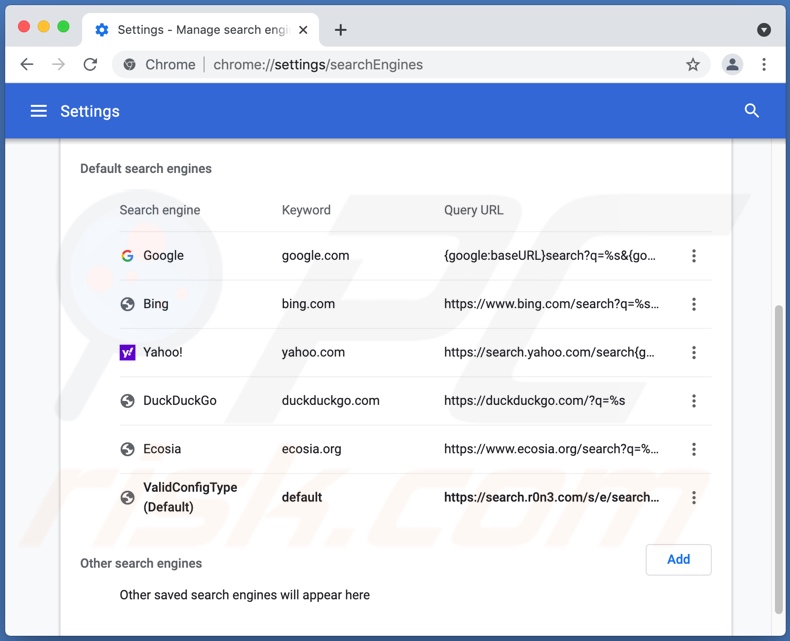Reload the page
Screen dimensions: 790x641
click(x=90, y=65)
